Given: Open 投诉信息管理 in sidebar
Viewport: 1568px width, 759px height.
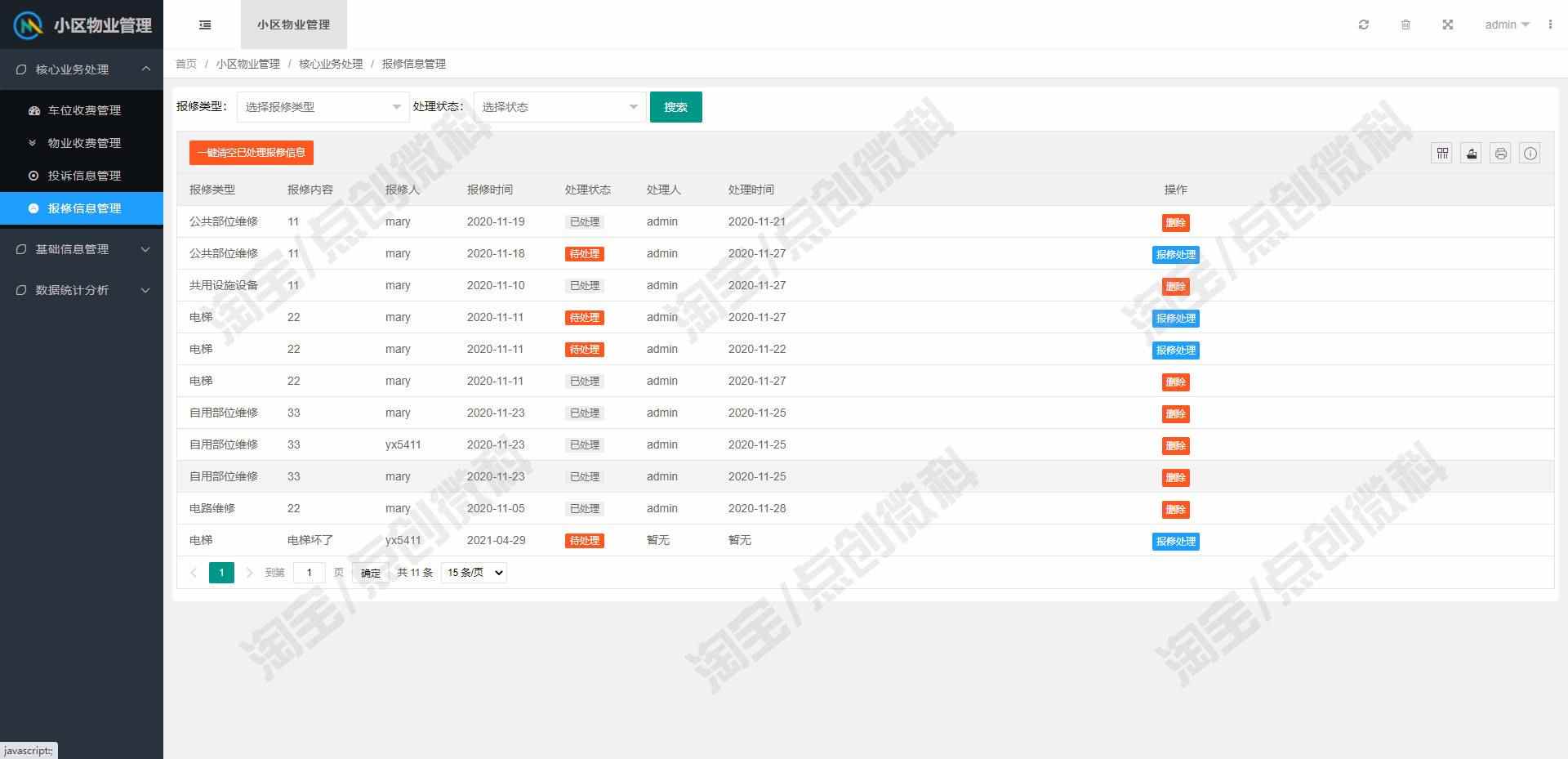Looking at the screenshot, I should (x=82, y=176).
